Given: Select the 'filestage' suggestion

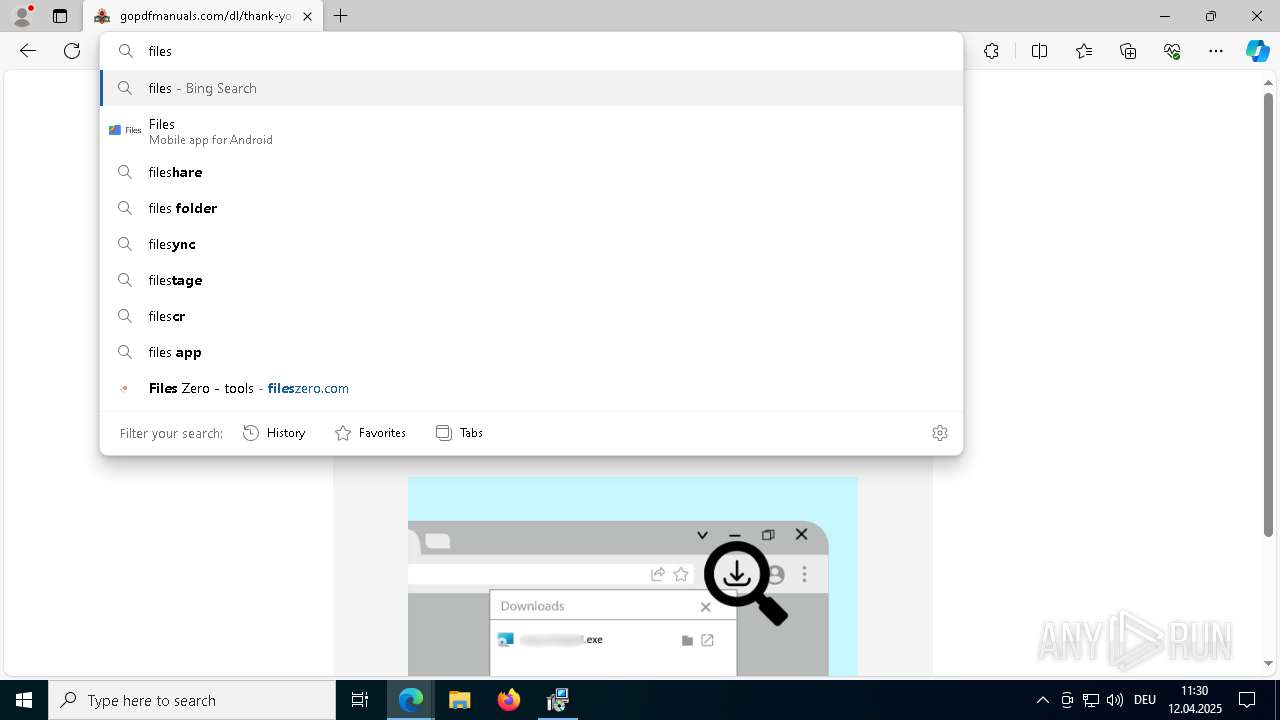Looking at the screenshot, I should pyautogui.click(x=531, y=280).
